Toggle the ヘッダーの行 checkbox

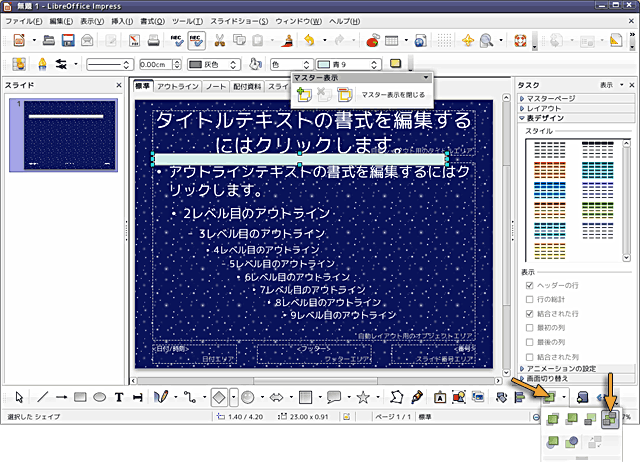pyautogui.click(x=530, y=285)
